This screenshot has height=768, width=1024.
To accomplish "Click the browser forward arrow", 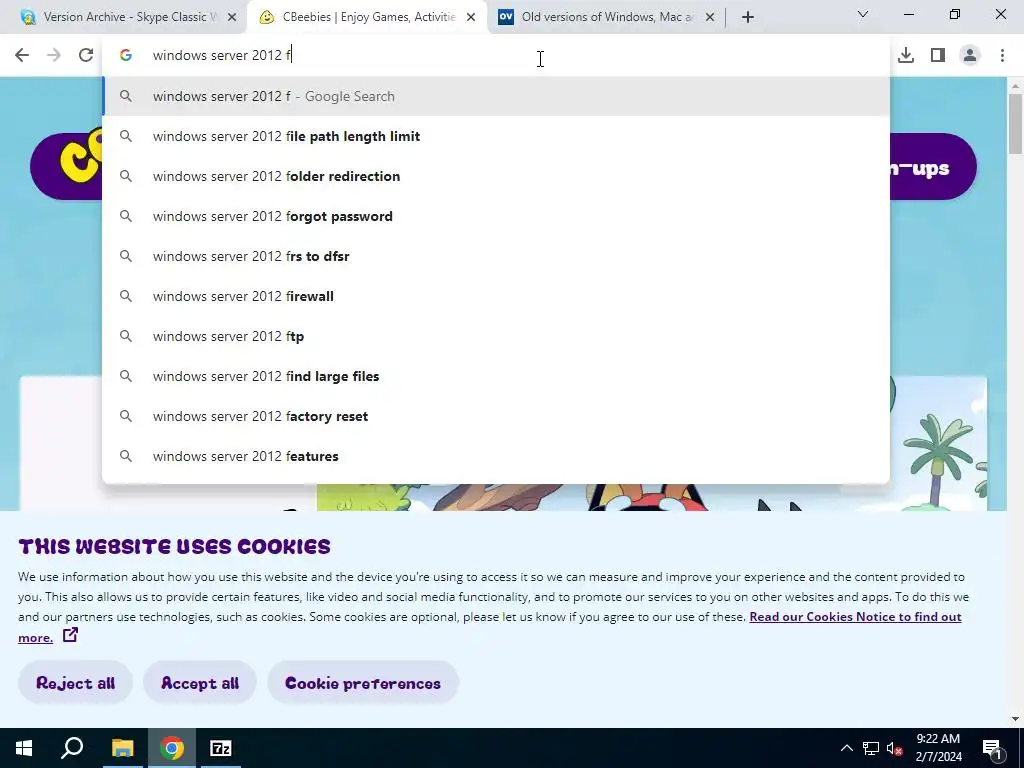I will tap(54, 56).
